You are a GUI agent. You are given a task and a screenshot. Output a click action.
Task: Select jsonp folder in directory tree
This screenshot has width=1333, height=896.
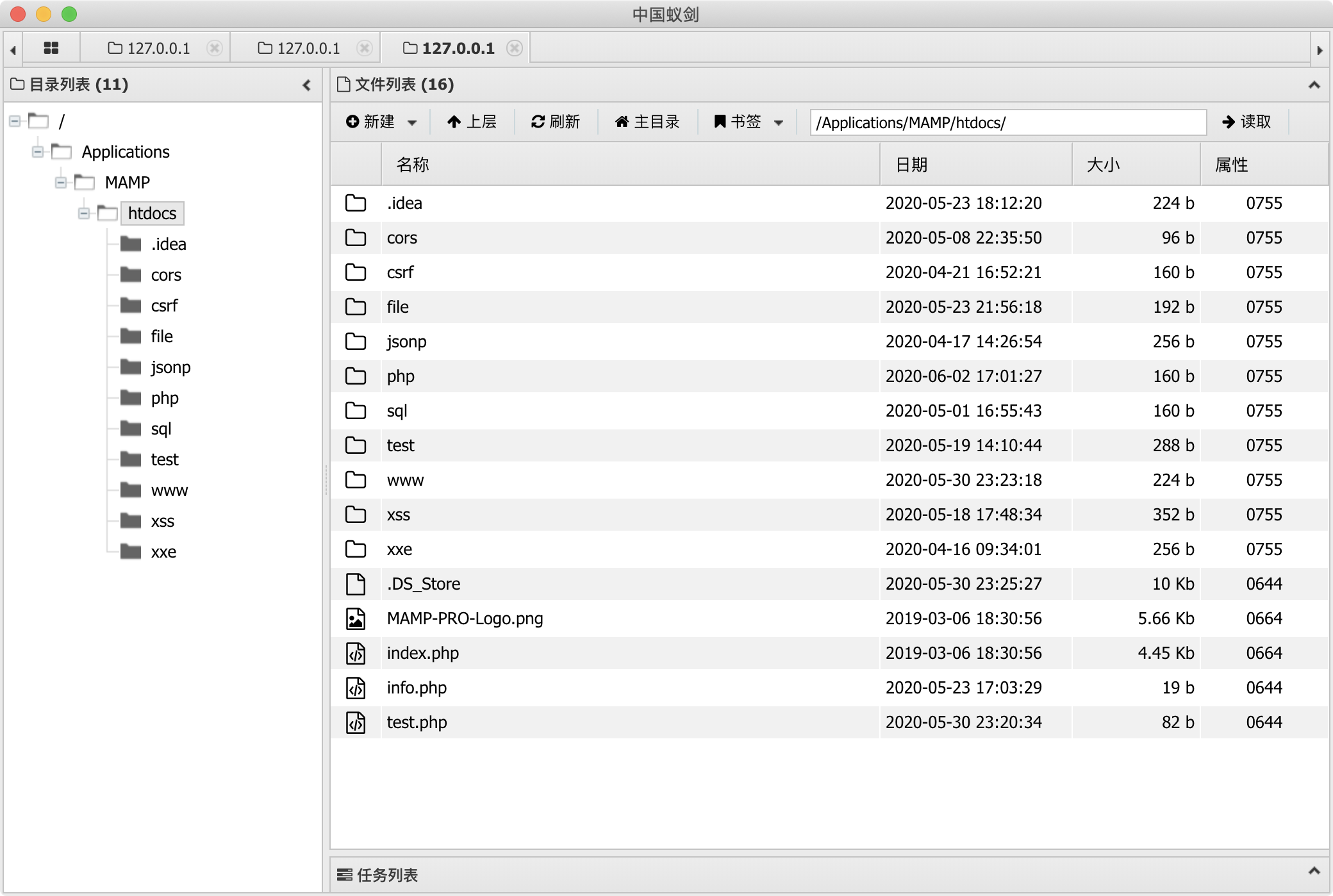170,367
